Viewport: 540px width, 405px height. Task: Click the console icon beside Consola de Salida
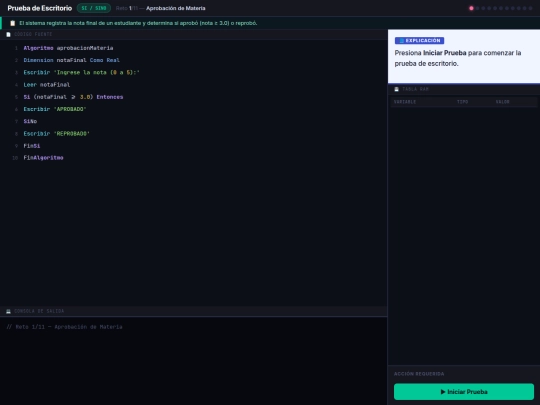(x=9, y=311)
